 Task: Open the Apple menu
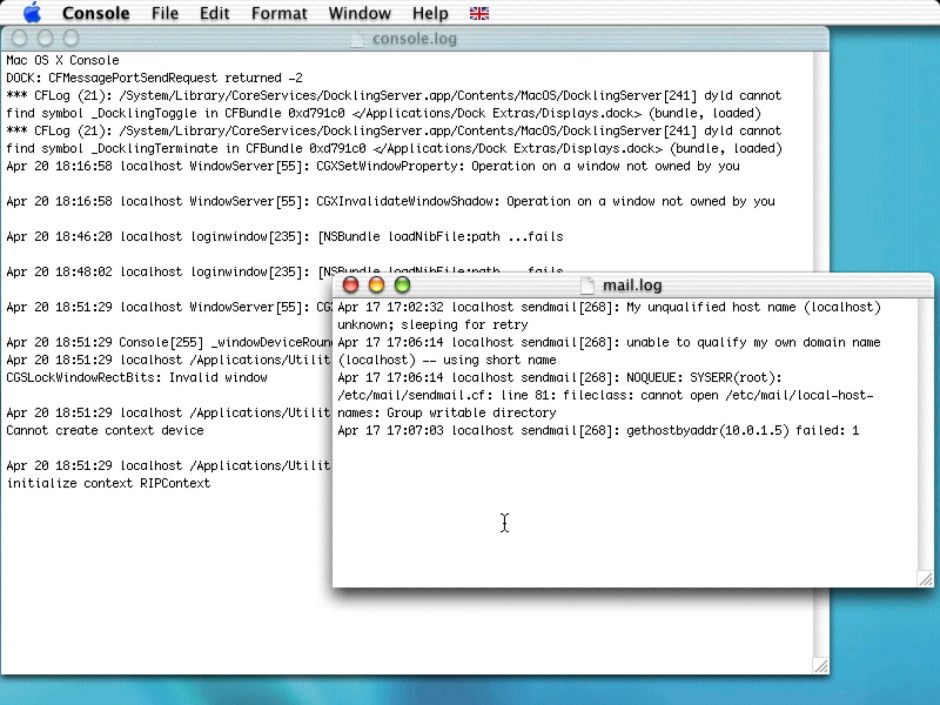32,13
